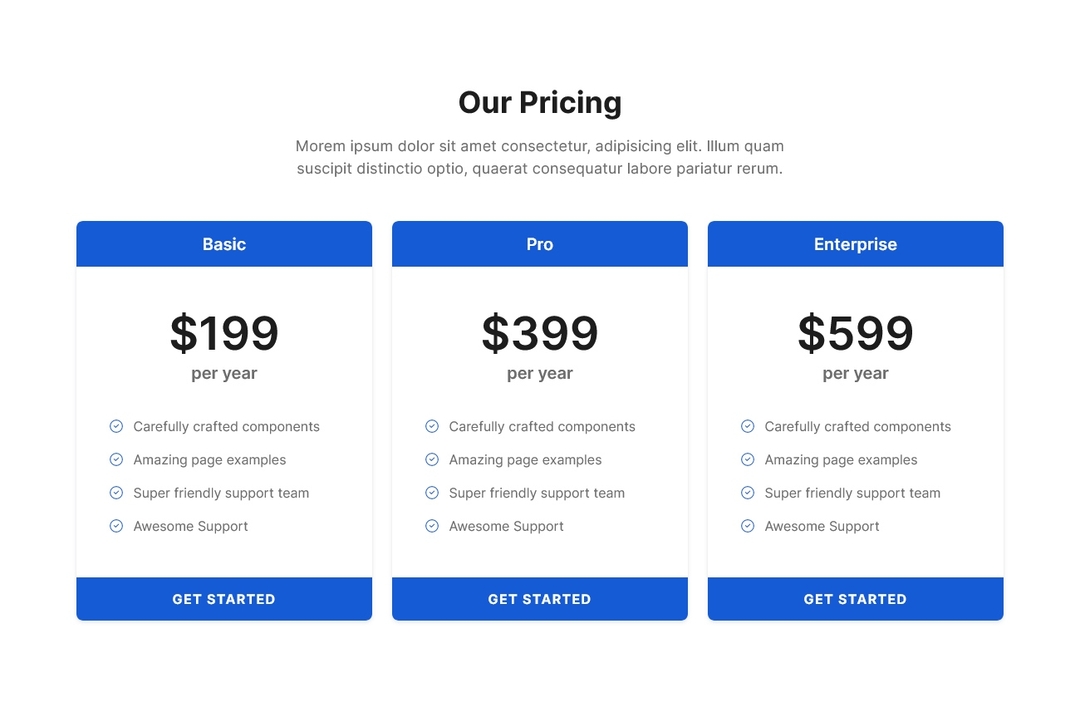The height and width of the screenshot is (702, 1080).
Task: Select the Pro plan header
Action: tap(540, 244)
